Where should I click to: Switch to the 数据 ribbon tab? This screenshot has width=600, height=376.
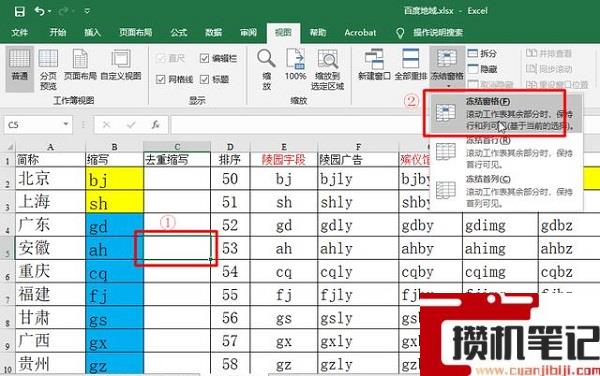[x=213, y=33]
